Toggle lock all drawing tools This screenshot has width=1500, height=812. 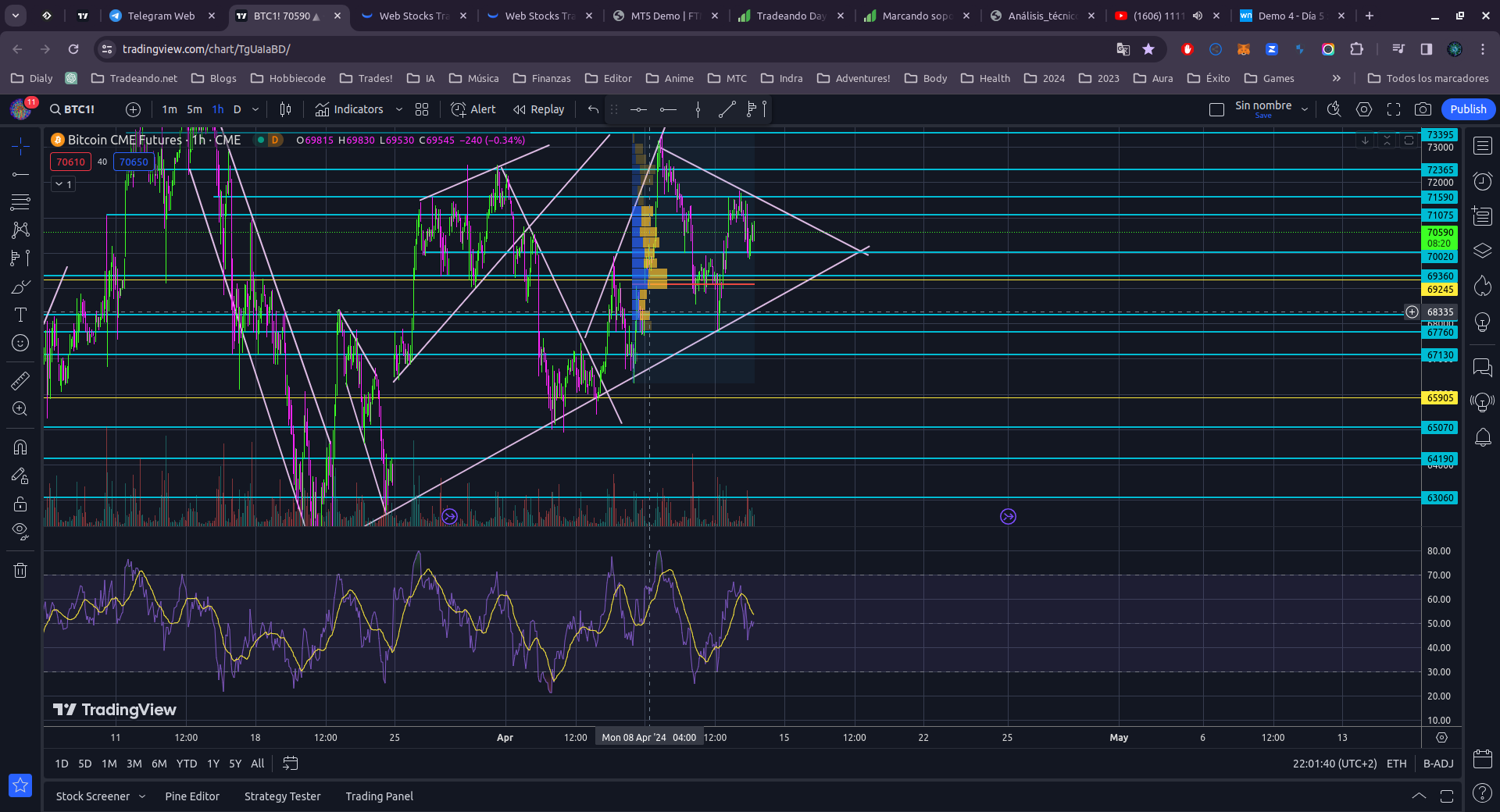(x=20, y=504)
